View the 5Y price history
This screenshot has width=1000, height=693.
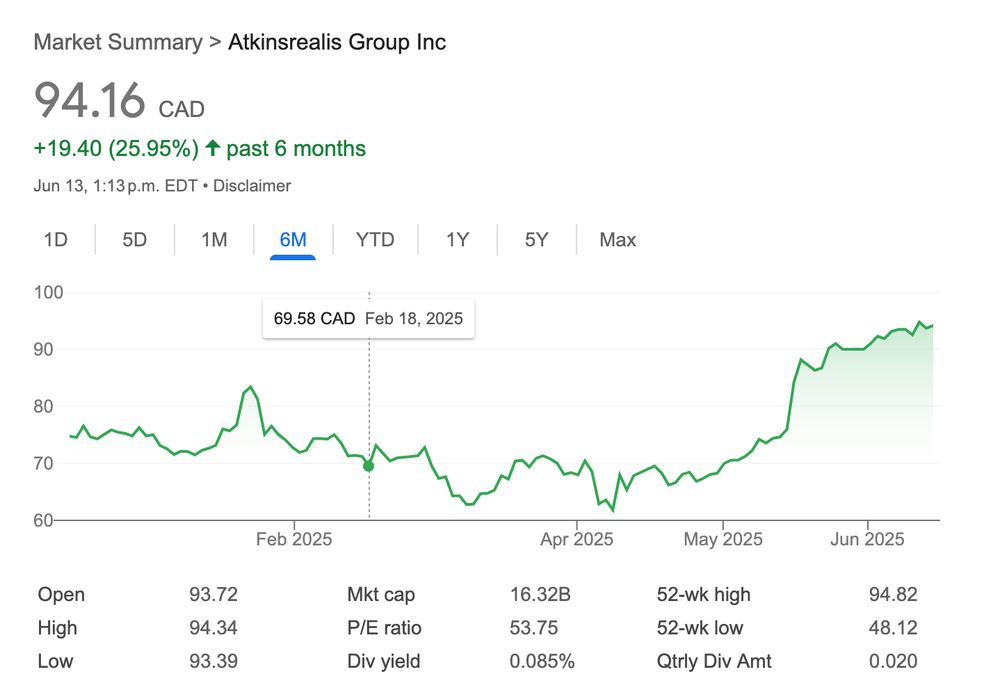pyautogui.click(x=537, y=240)
